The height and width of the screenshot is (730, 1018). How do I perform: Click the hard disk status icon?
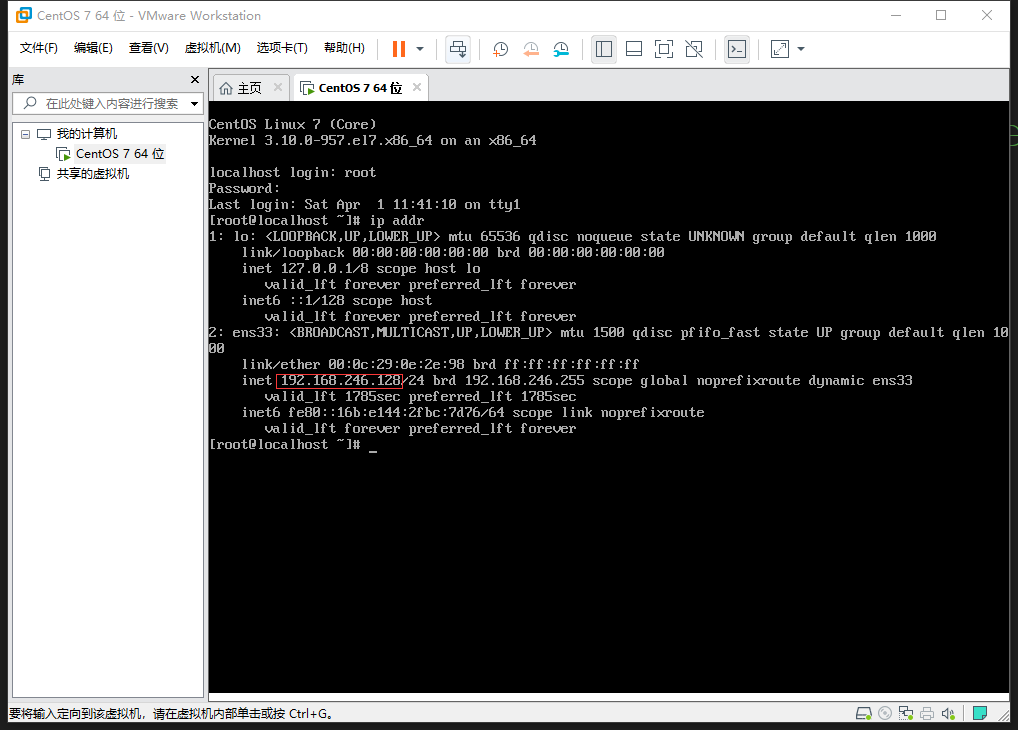click(864, 712)
